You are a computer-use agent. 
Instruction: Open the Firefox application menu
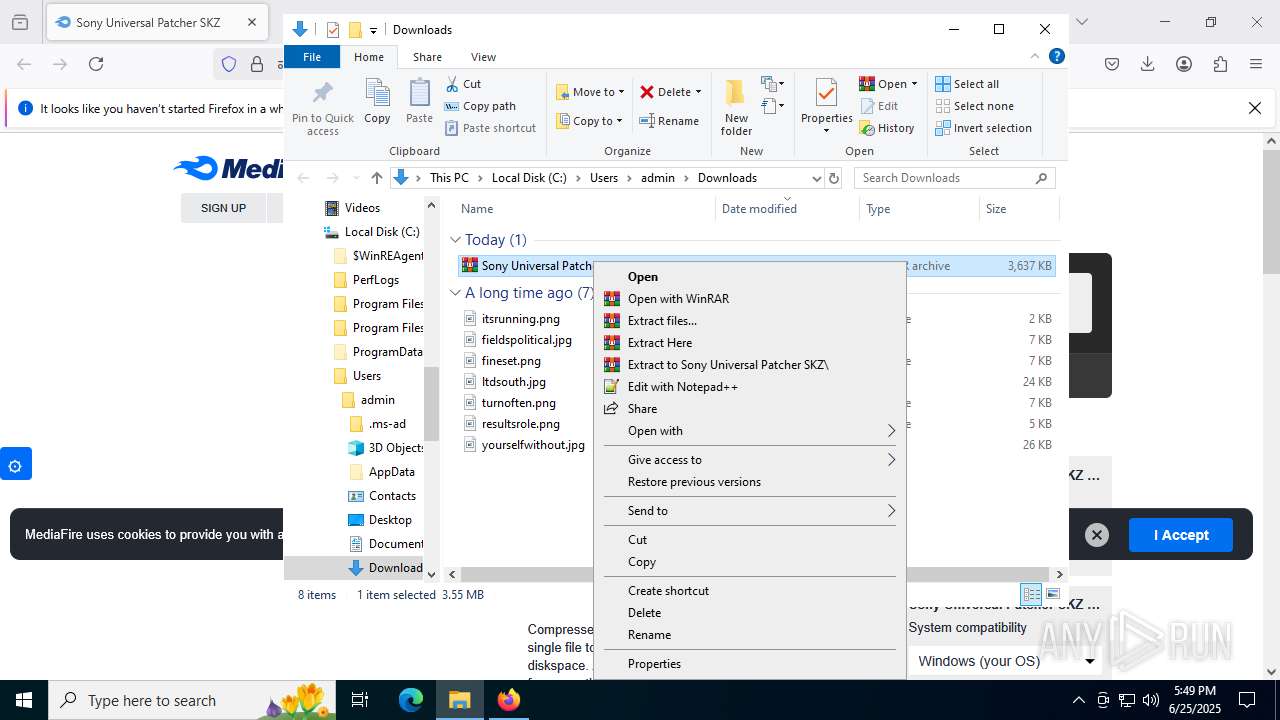(x=1256, y=64)
